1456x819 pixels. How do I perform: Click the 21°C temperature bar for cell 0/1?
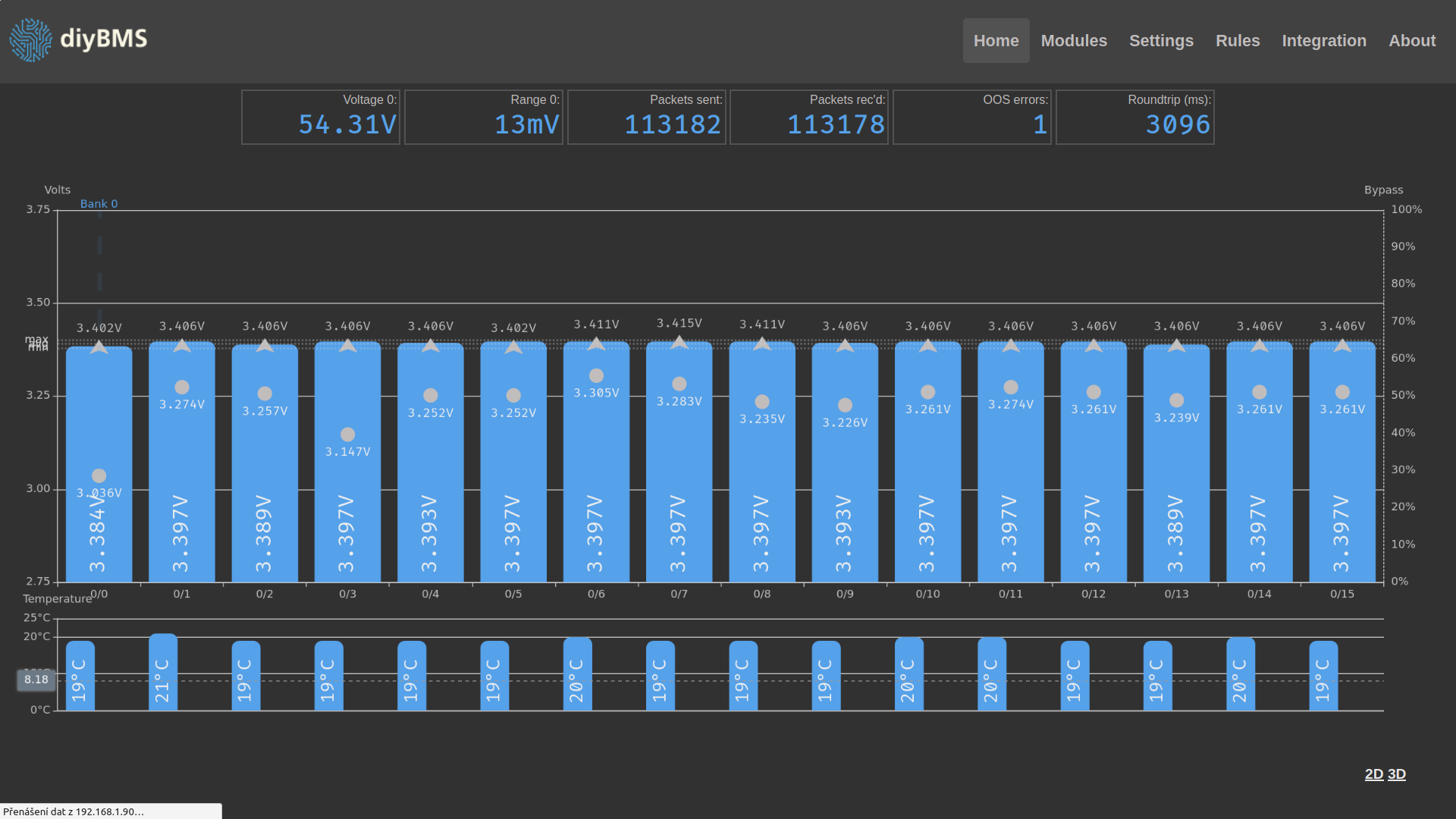163,673
